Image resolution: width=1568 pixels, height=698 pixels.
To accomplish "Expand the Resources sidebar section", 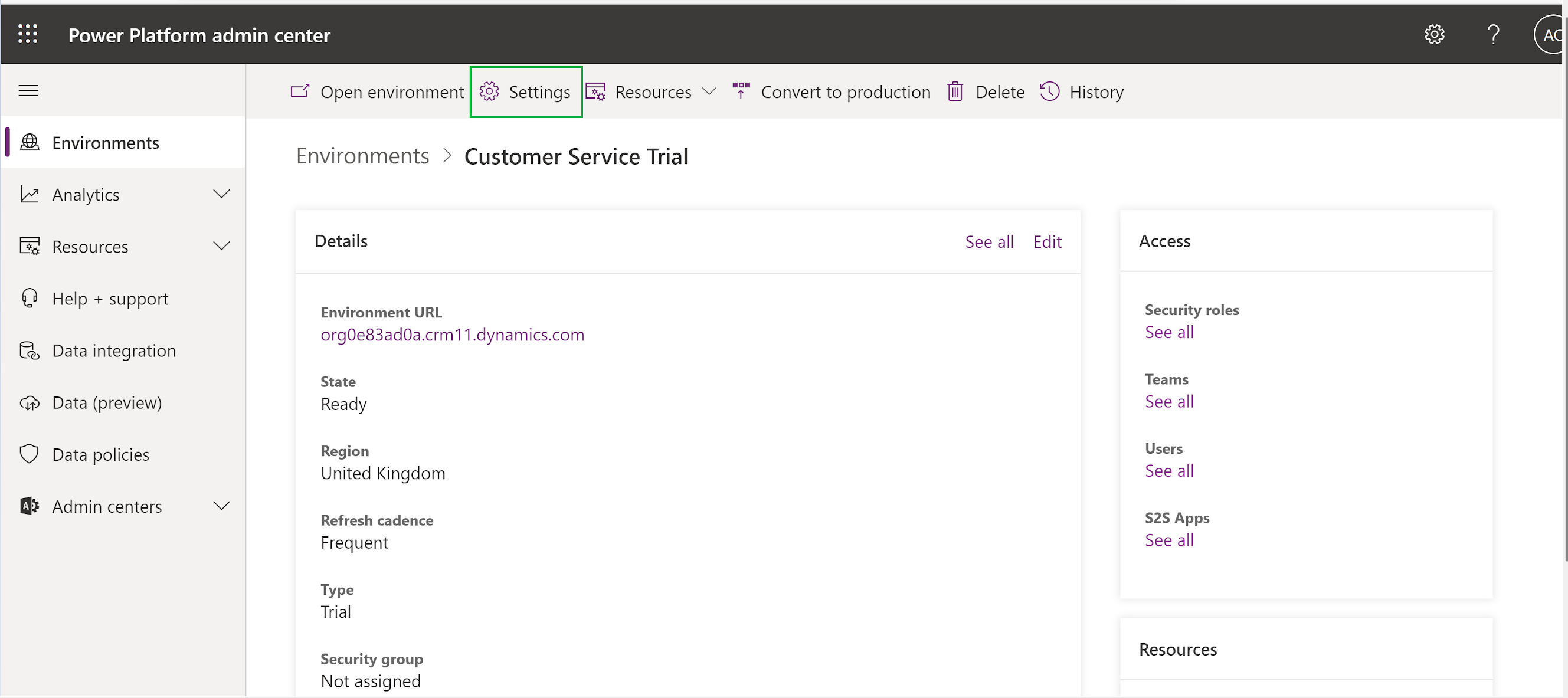I will click(x=222, y=246).
